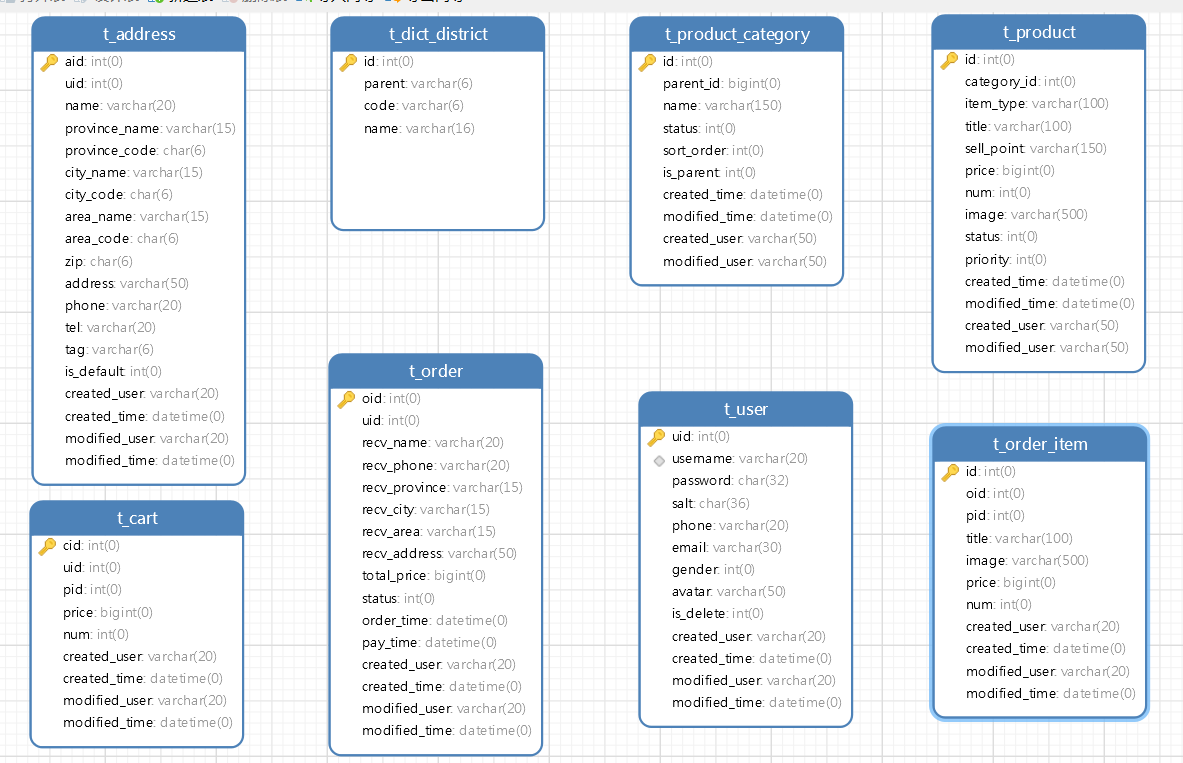Select the priority field in t_product
This screenshot has height=763, width=1183.
click(1006, 259)
